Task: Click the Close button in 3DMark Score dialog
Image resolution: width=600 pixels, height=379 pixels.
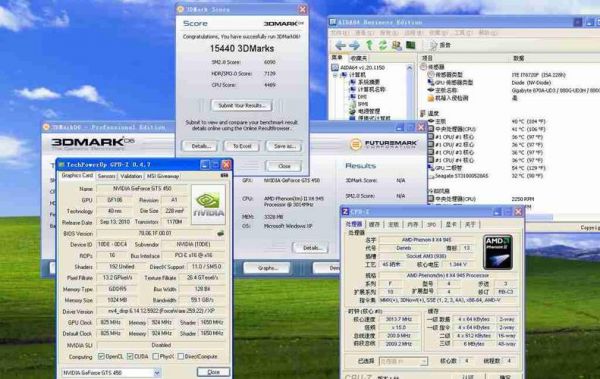Action: 284,166
